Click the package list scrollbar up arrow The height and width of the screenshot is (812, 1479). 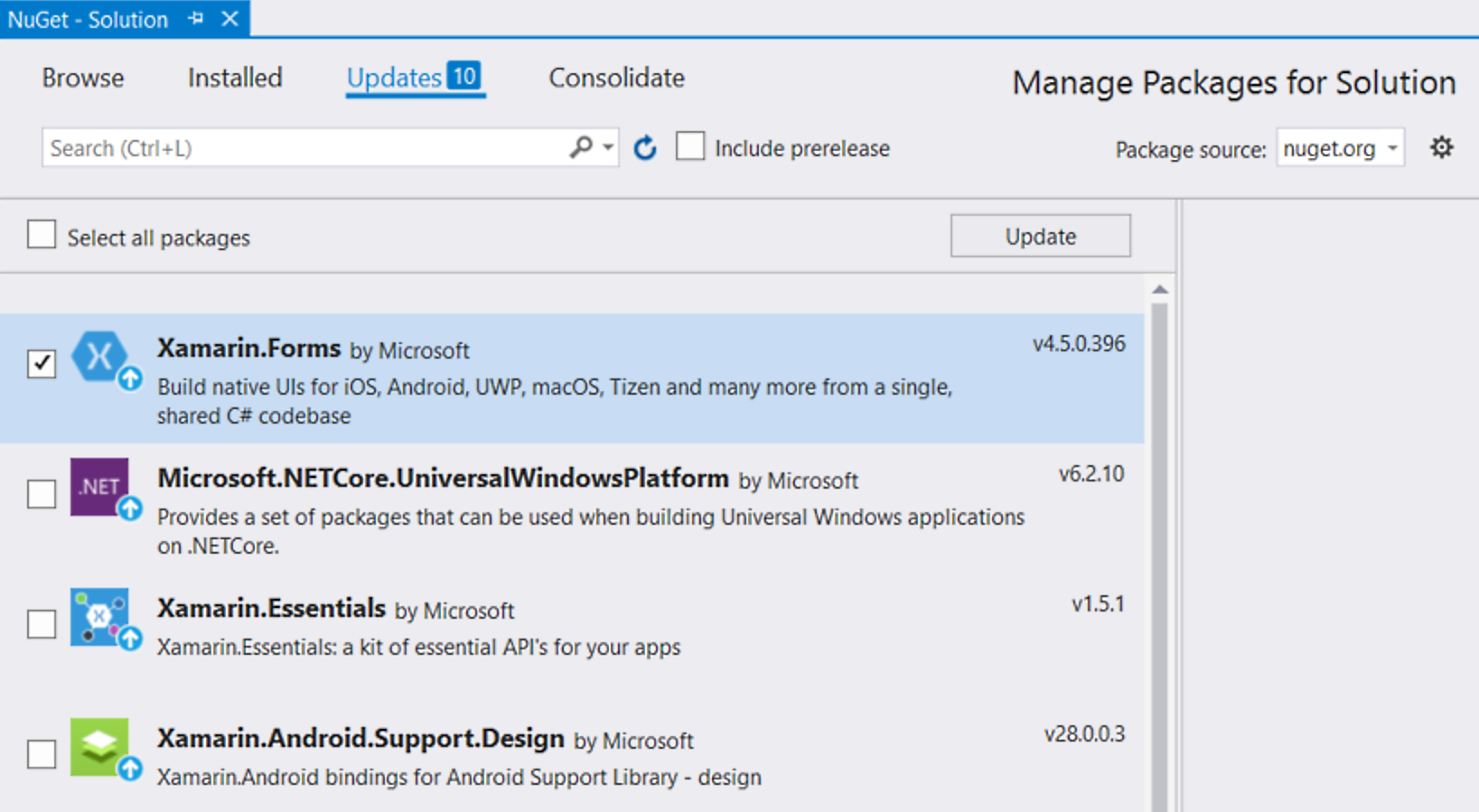coord(1160,289)
